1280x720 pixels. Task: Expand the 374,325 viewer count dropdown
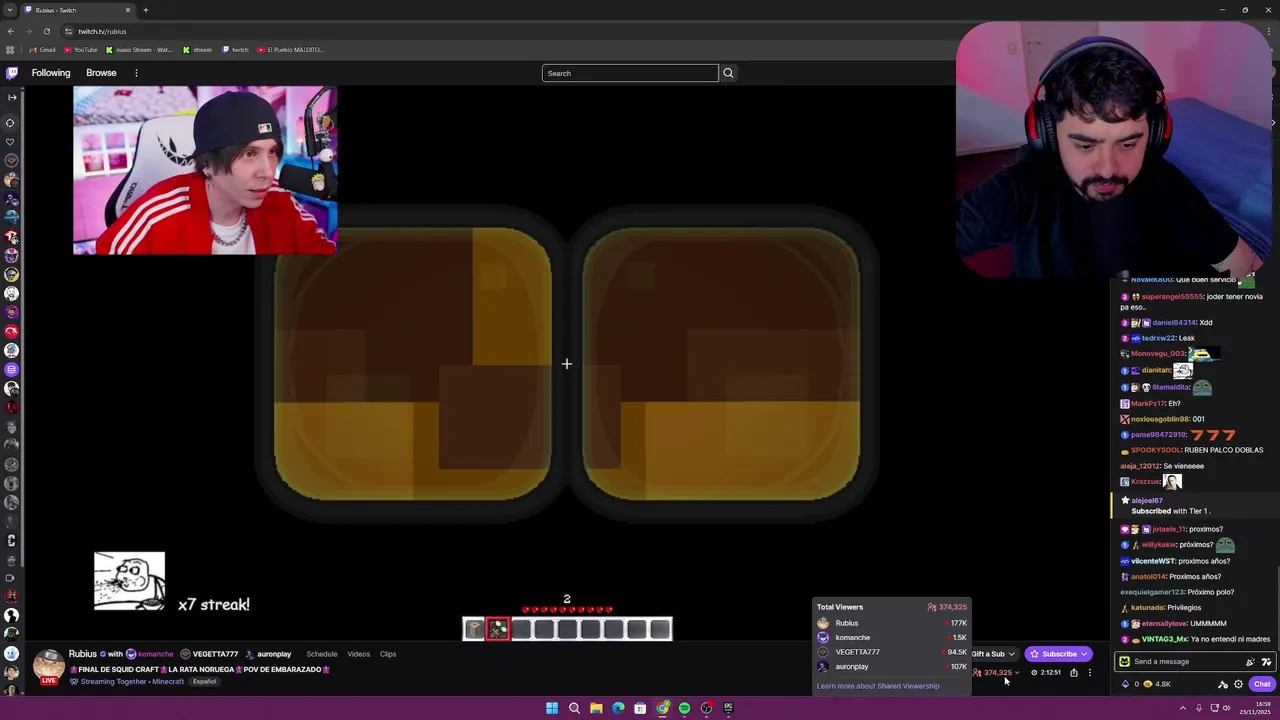(997, 673)
